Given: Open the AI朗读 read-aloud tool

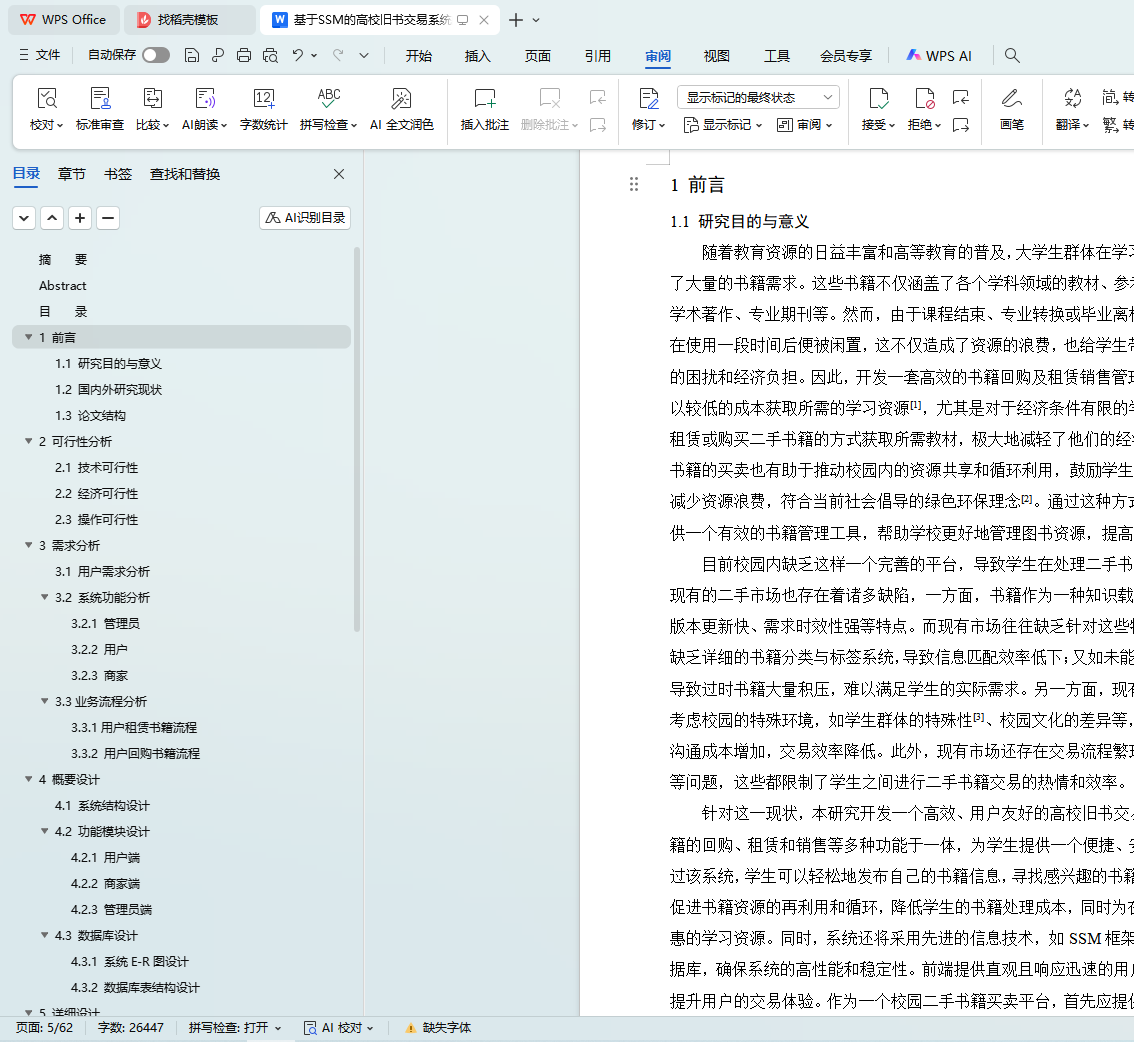Looking at the screenshot, I should 204,98.
